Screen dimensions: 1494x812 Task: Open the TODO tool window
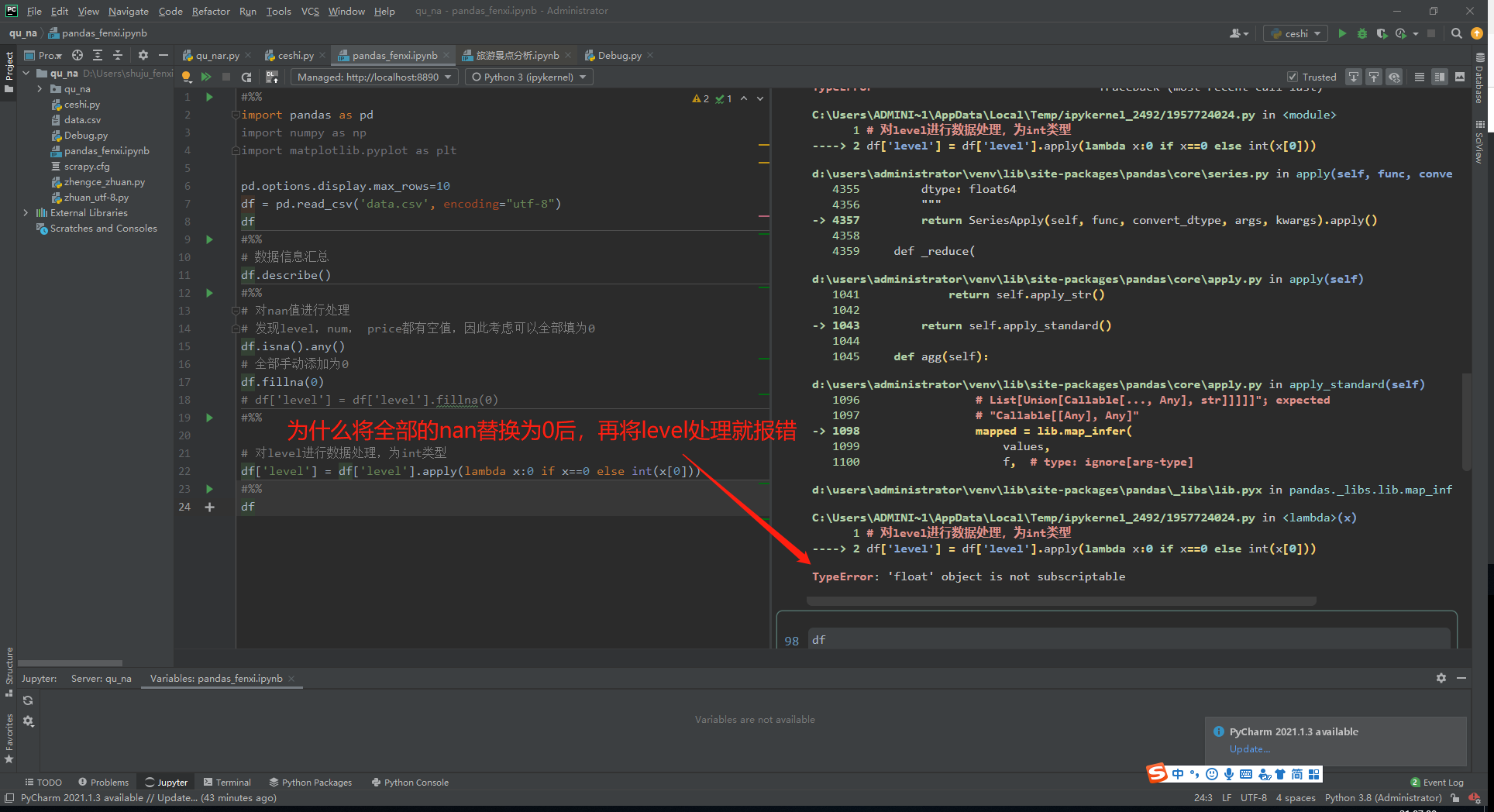(x=43, y=783)
